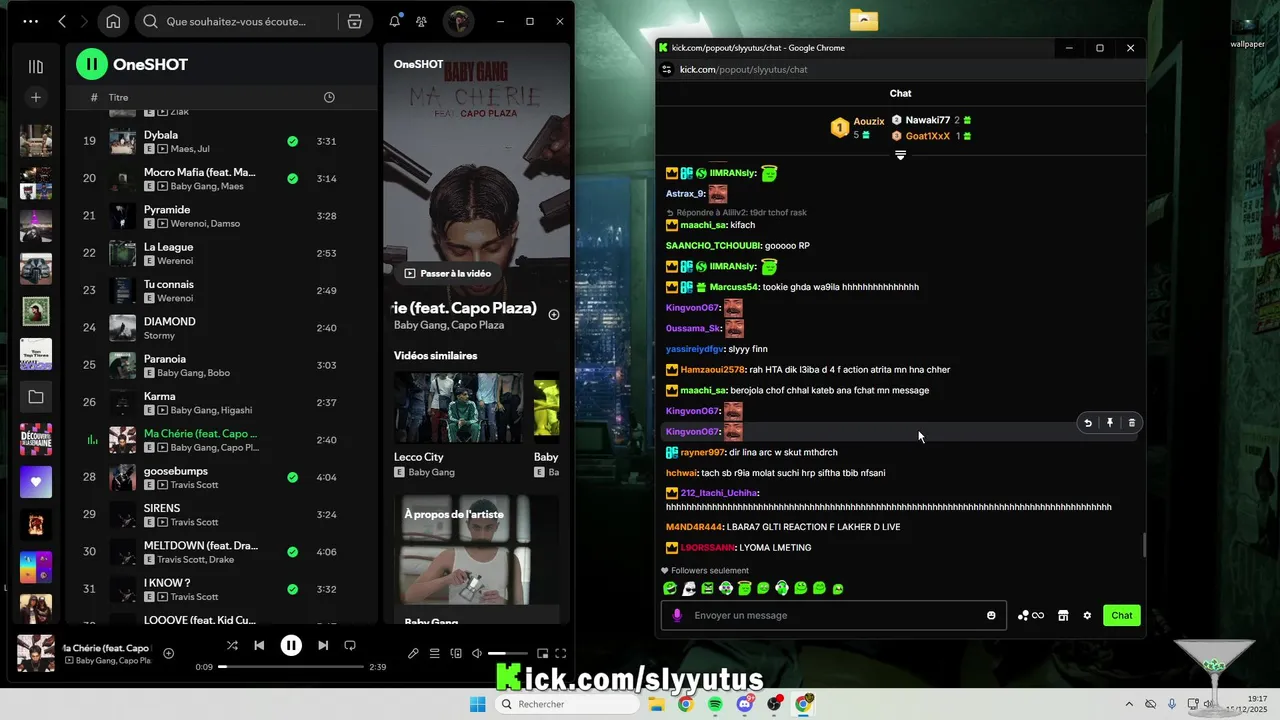Select the track La League
The width and height of the screenshot is (1280, 720).
222,253
